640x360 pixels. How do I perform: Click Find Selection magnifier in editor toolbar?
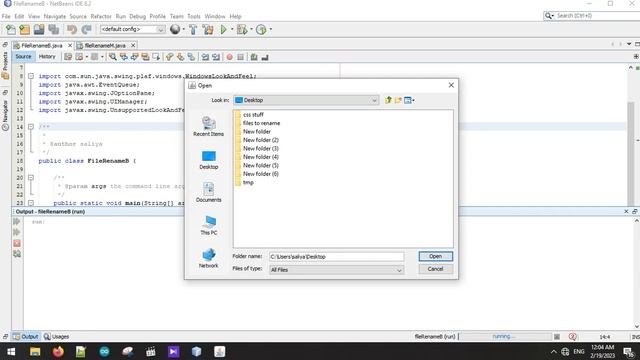pos(113,57)
